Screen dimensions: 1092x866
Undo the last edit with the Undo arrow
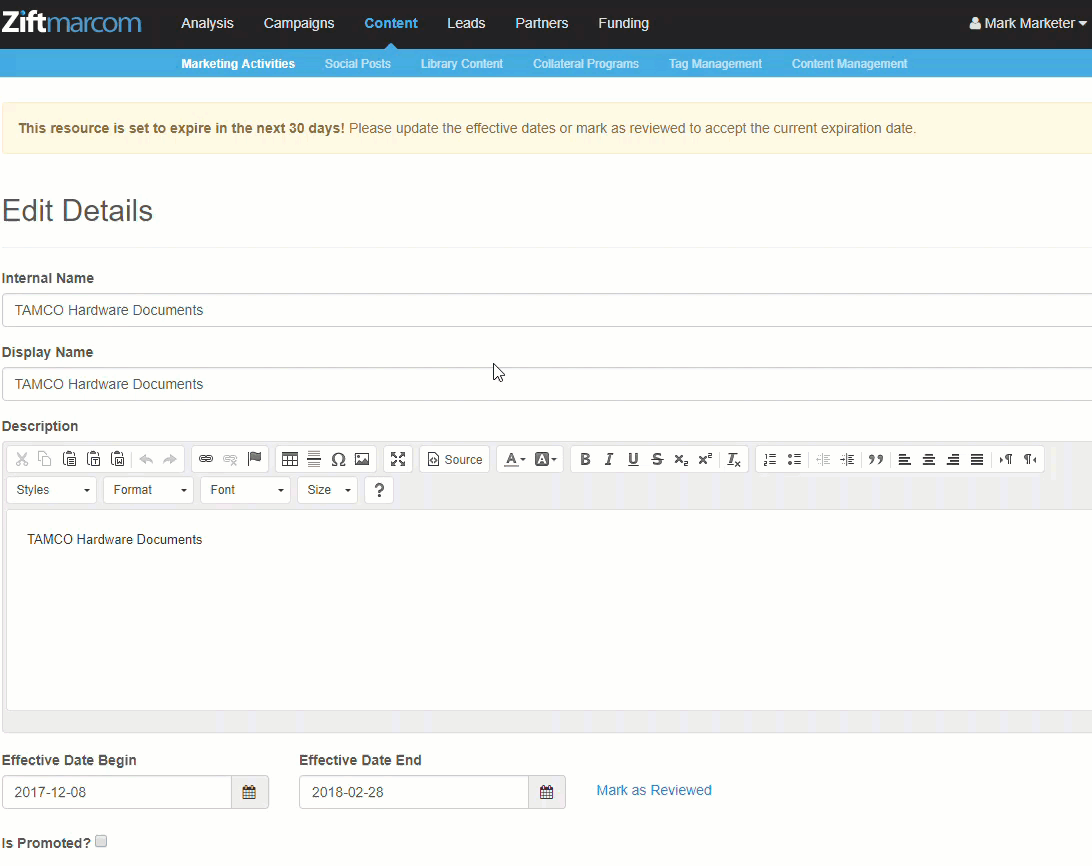click(x=146, y=459)
